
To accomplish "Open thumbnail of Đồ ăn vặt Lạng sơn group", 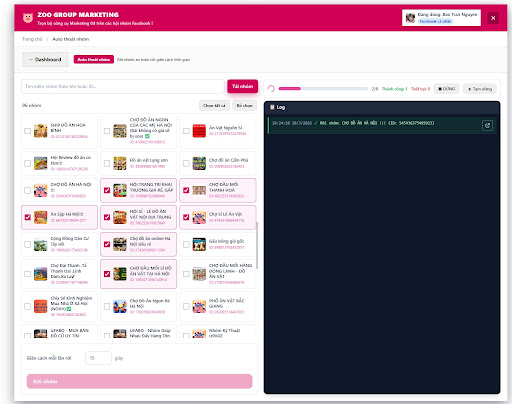I will click(120, 163).
